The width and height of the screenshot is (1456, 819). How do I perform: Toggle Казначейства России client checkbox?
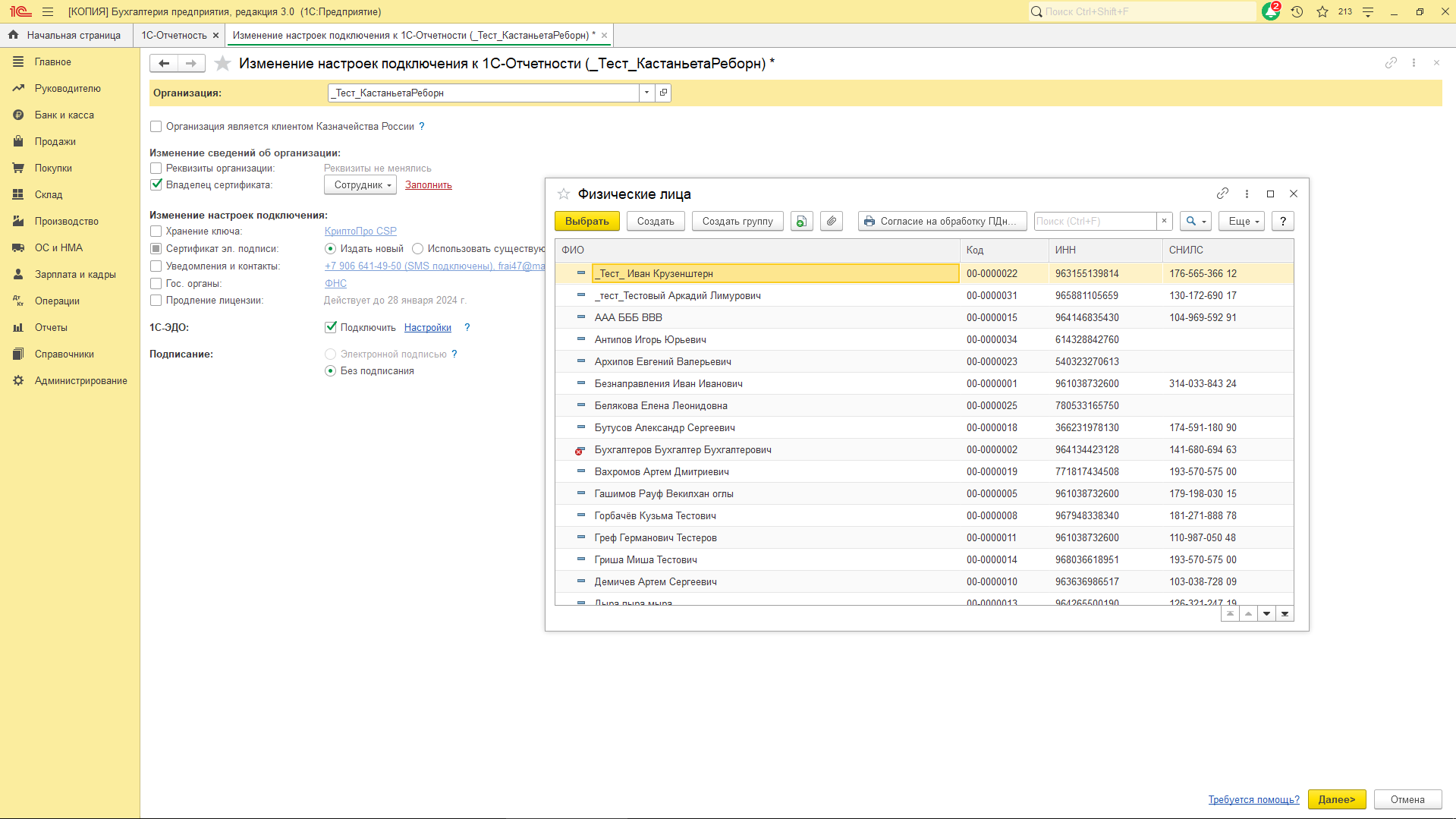pyautogui.click(x=156, y=127)
